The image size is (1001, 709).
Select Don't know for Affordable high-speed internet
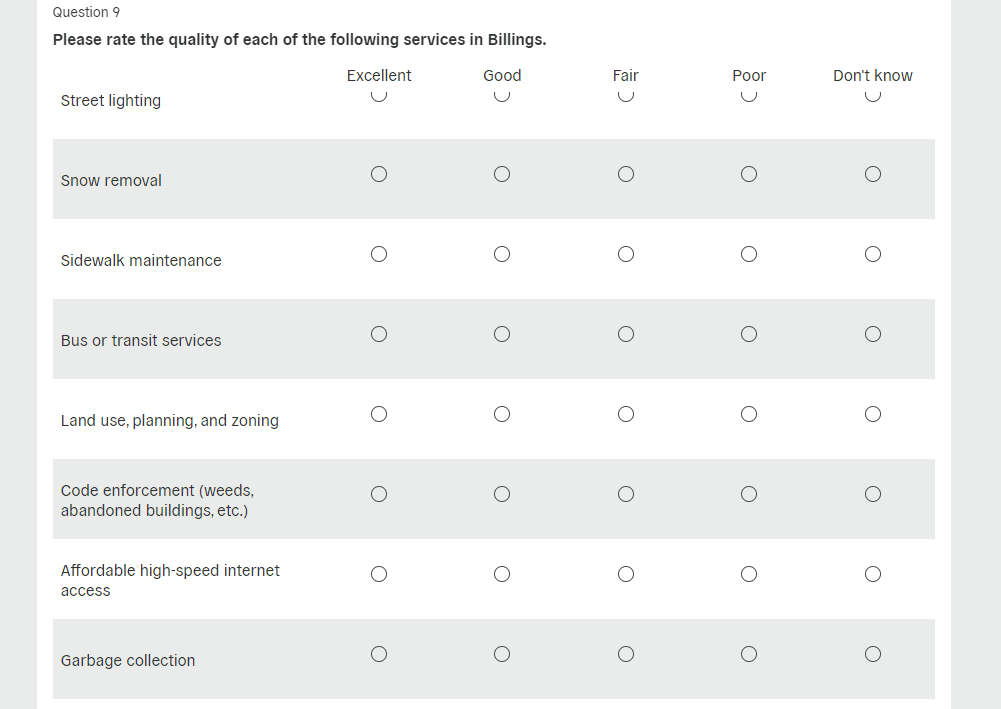872,573
